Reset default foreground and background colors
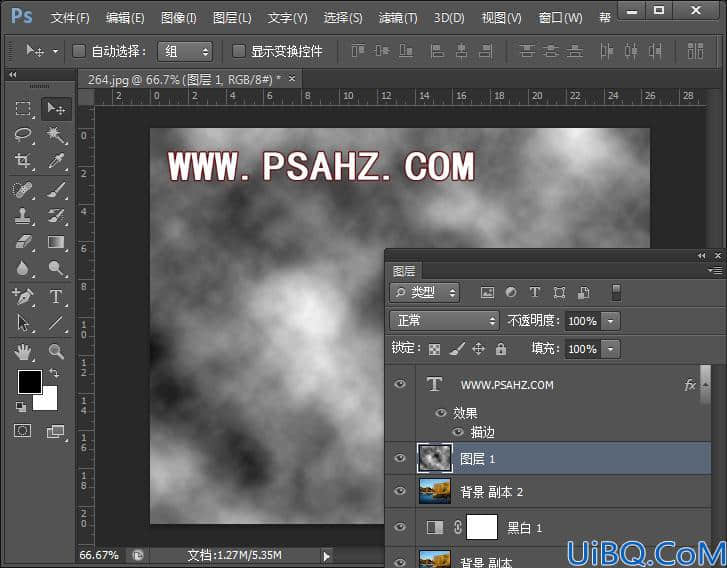Image resolution: width=727 pixels, height=568 pixels. (x=21, y=407)
